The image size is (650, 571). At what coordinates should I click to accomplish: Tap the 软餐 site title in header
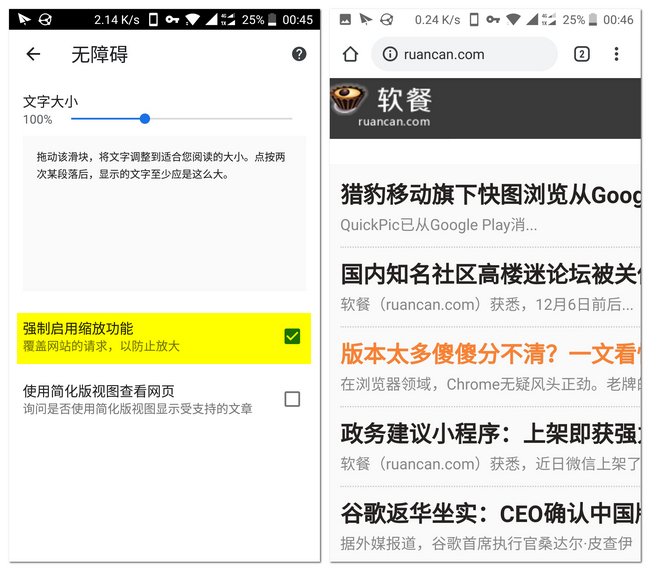(404, 99)
